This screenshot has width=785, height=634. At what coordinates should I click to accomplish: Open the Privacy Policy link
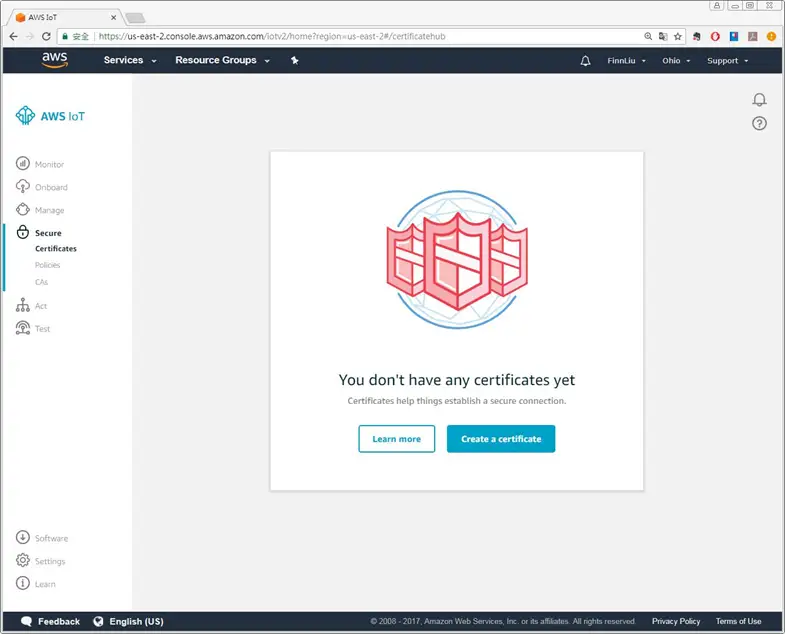pyautogui.click(x=676, y=621)
